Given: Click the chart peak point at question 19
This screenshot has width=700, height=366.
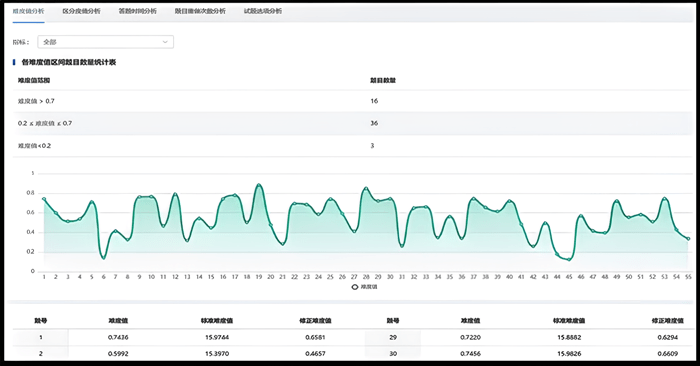Looking at the screenshot, I should 258,184.
